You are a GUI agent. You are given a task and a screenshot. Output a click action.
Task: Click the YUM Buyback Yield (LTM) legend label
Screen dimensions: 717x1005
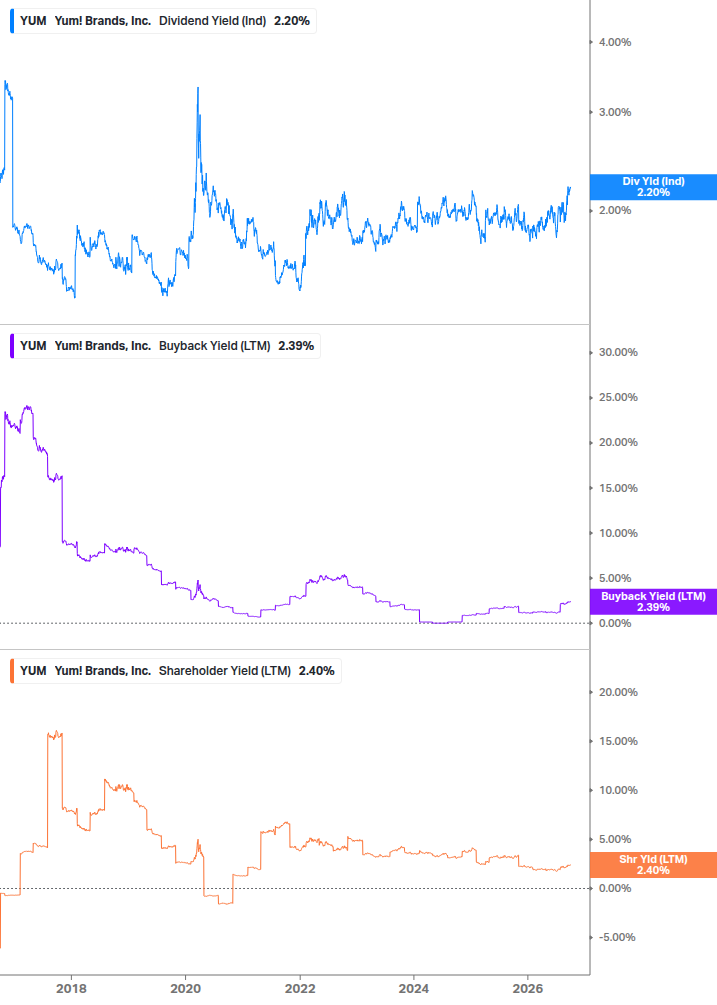pyautogui.click(x=165, y=346)
